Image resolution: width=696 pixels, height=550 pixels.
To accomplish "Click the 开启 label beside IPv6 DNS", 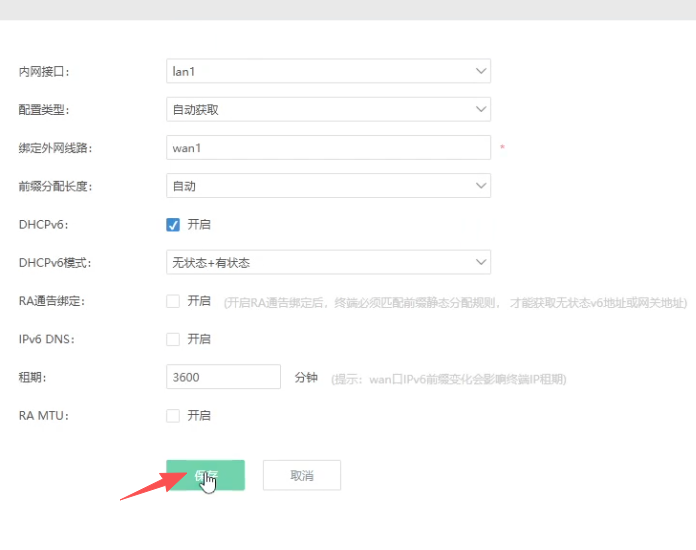I will pos(199,339).
